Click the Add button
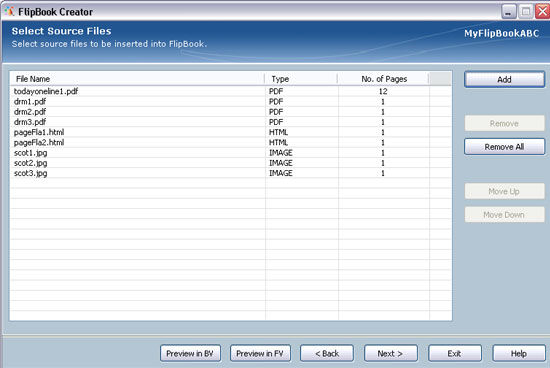The width and height of the screenshot is (550, 368). click(504, 80)
